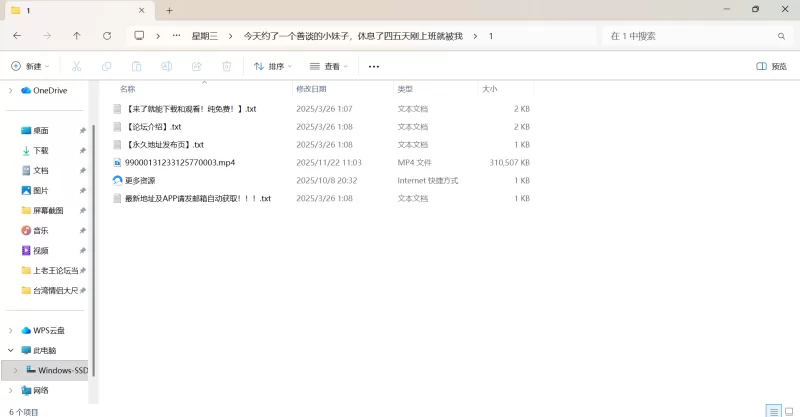800x417 pixels.
Task: Go up one folder level
Action: (x=77, y=35)
